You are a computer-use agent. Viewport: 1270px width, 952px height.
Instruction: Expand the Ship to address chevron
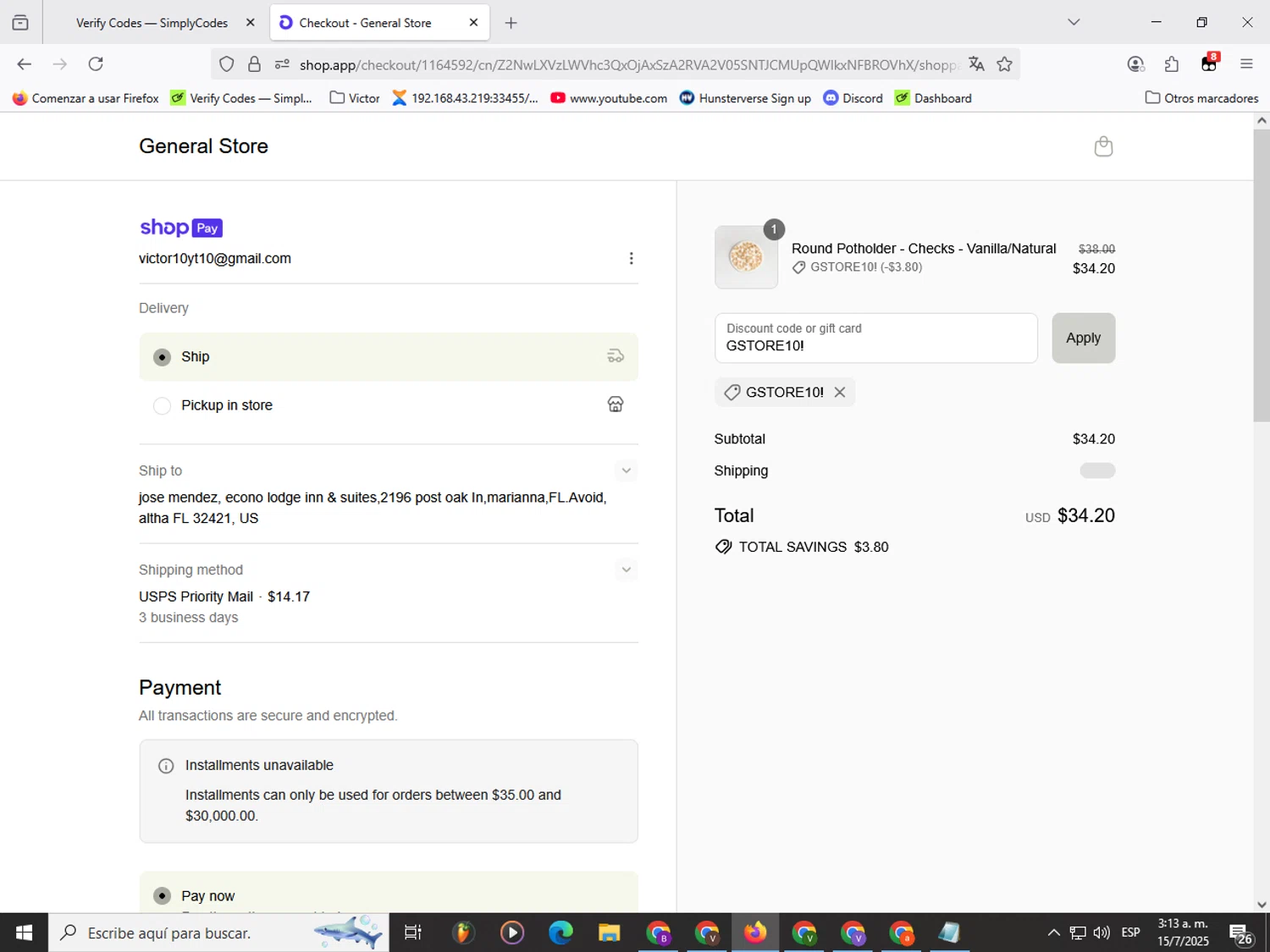(x=627, y=470)
